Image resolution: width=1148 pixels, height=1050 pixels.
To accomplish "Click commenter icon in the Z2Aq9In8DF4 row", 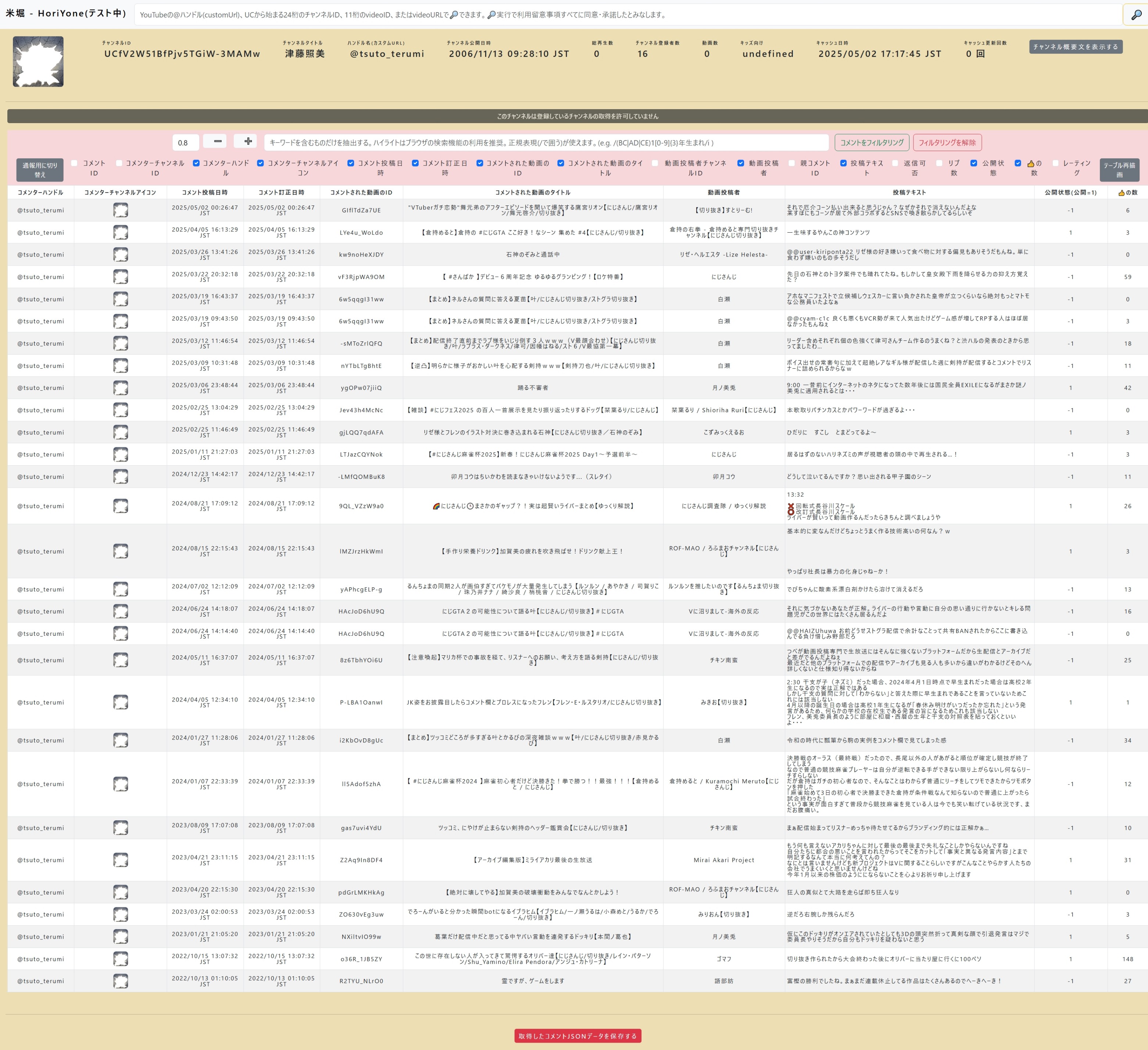I will tap(120, 860).
